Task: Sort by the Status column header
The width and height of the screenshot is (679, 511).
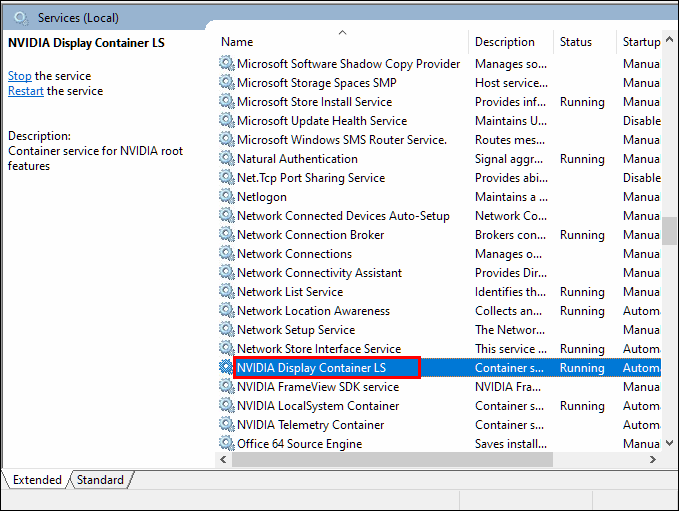Action: coord(576,42)
